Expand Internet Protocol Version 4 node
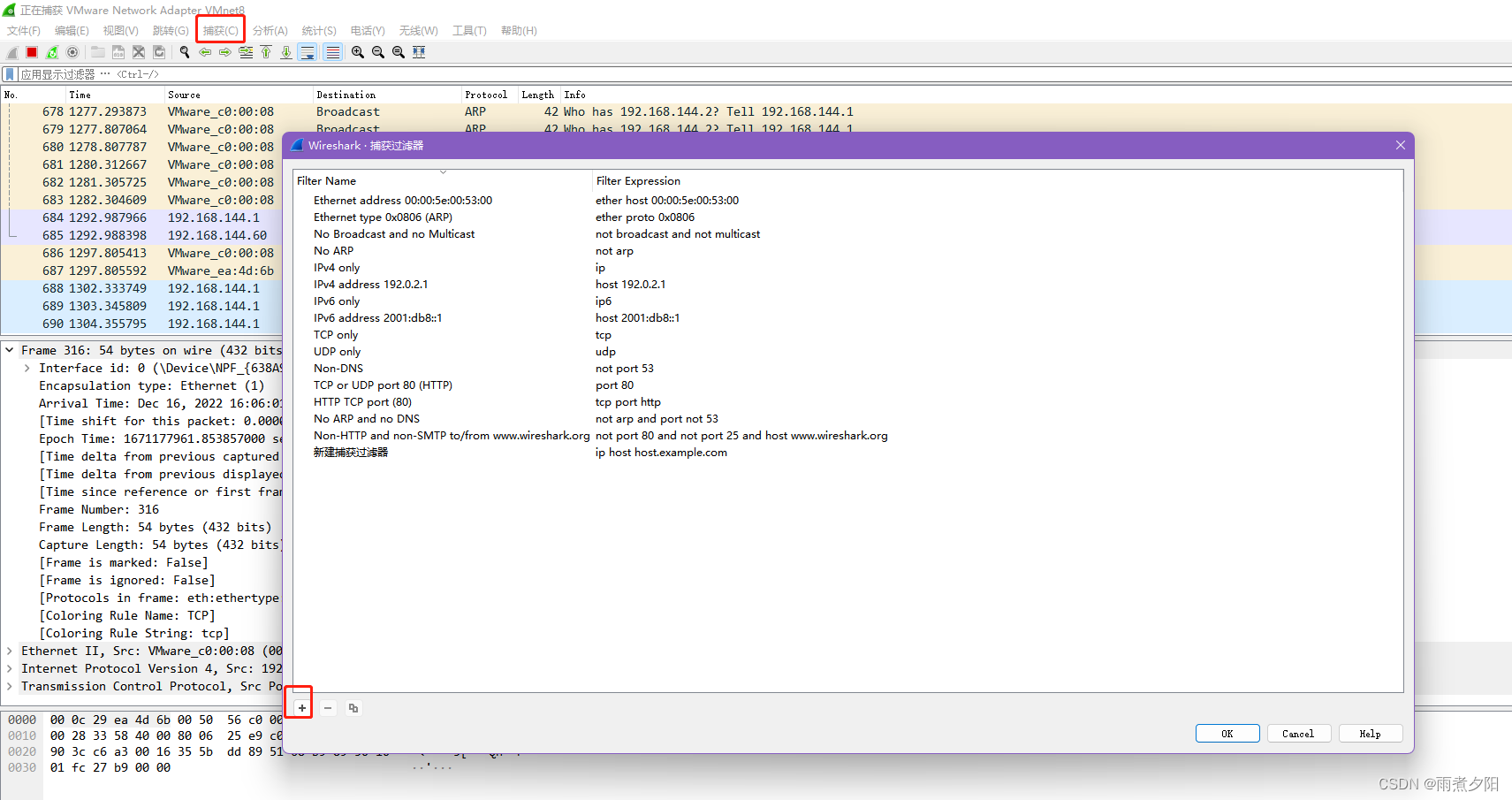The image size is (1512, 800). pyautogui.click(x=10, y=669)
